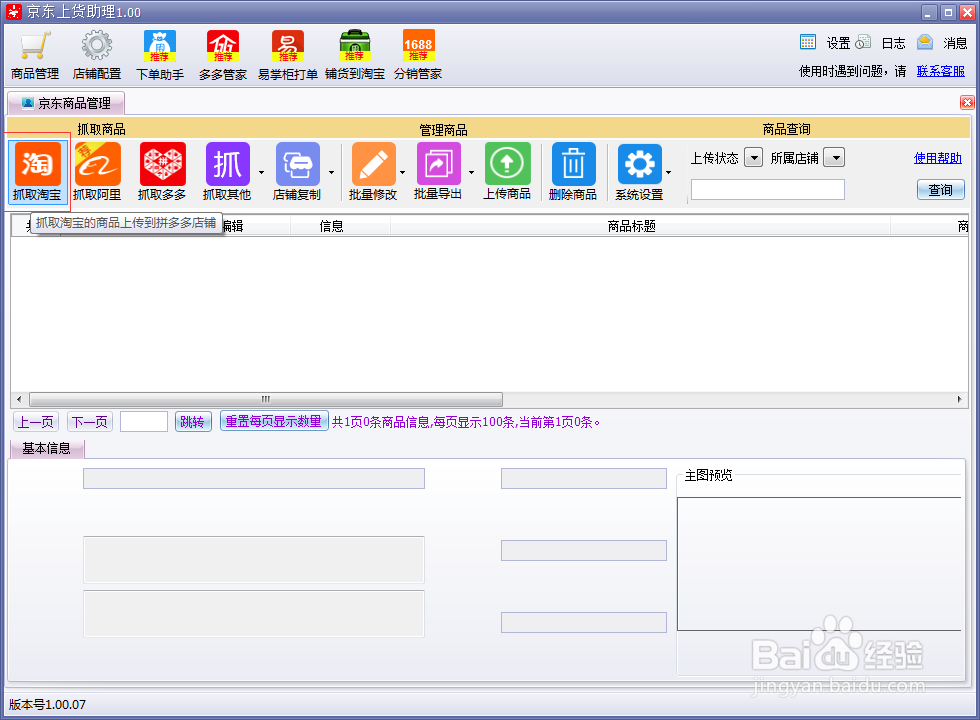Screen dimensions: 980x720
Task: Start 批量修改 pencil tool
Action: (x=373, y=172)
